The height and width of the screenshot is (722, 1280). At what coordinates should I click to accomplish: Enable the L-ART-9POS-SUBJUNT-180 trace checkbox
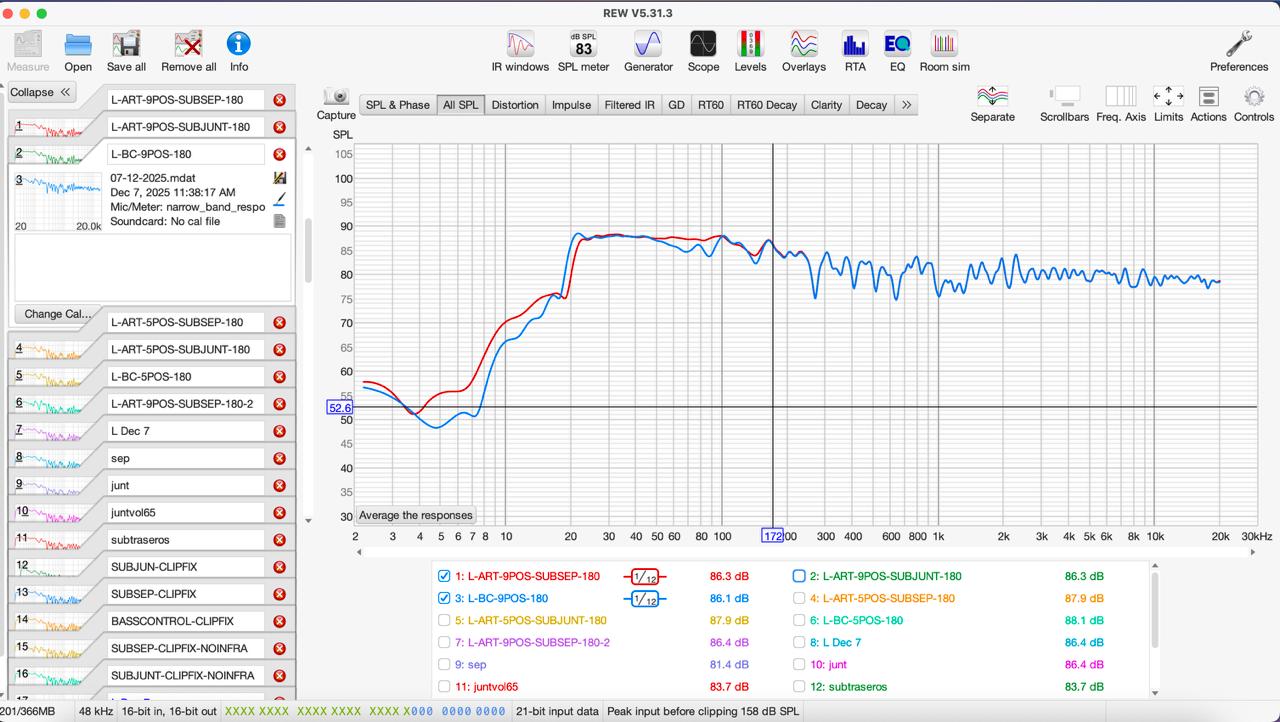tap(799, 576)
